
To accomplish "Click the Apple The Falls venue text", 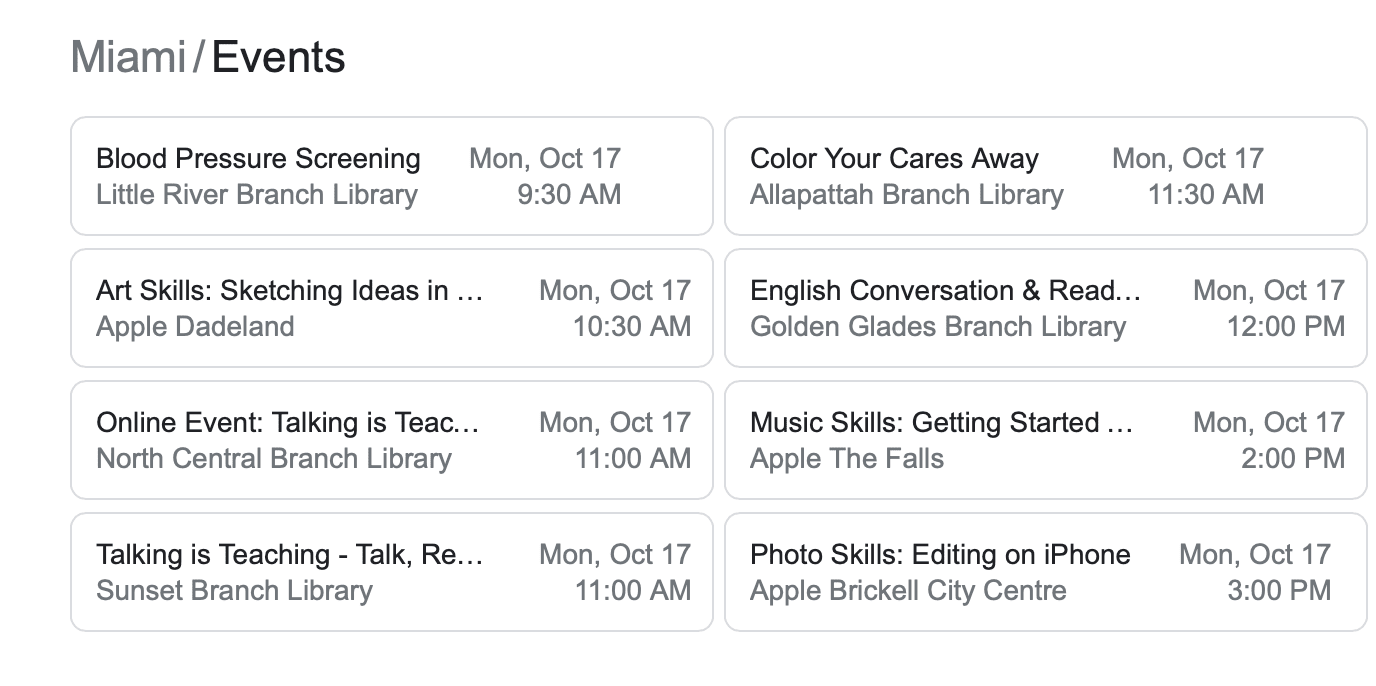I will [x=847, y=458].
